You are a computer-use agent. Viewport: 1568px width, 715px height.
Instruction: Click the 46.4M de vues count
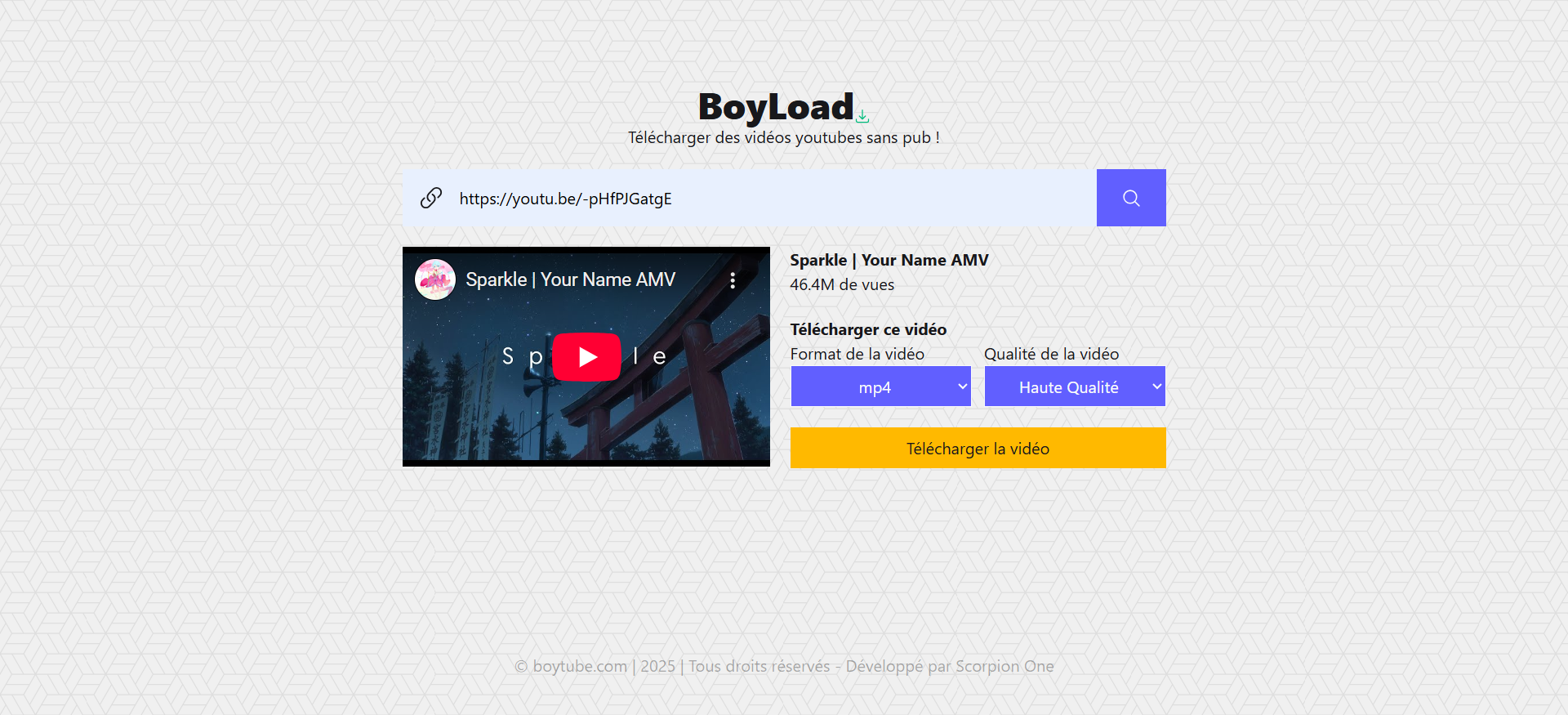tap(841, 285)
